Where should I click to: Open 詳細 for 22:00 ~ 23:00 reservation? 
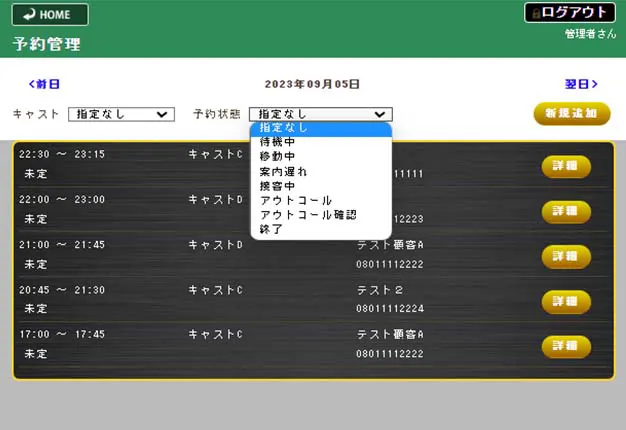click(566, 211)
